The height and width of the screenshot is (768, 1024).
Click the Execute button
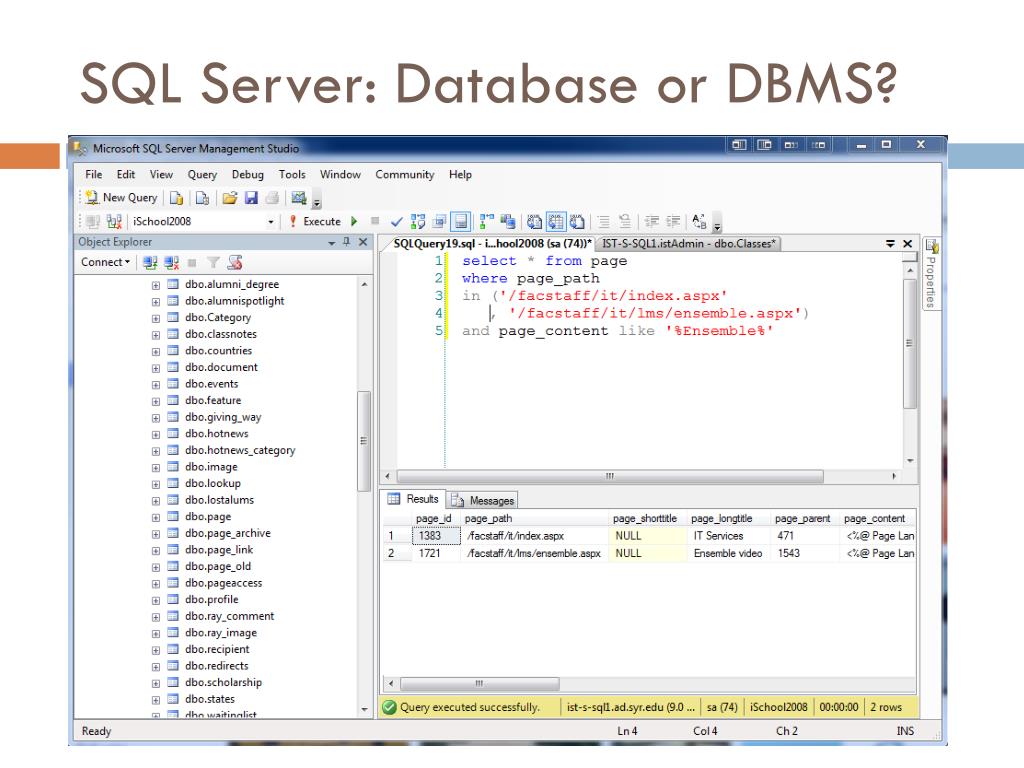point(315,221)
